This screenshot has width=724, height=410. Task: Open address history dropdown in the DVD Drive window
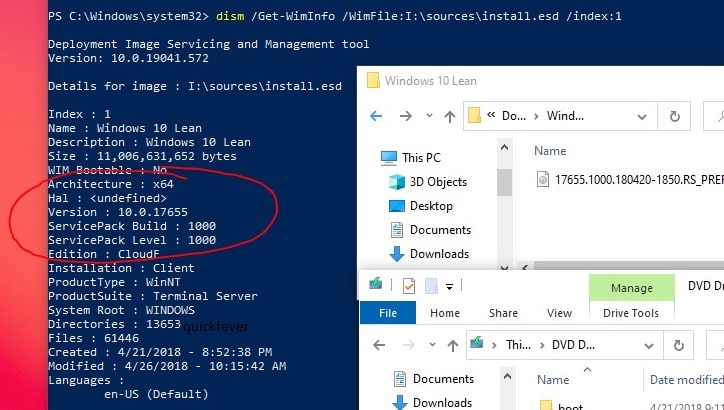pos(649,346)
